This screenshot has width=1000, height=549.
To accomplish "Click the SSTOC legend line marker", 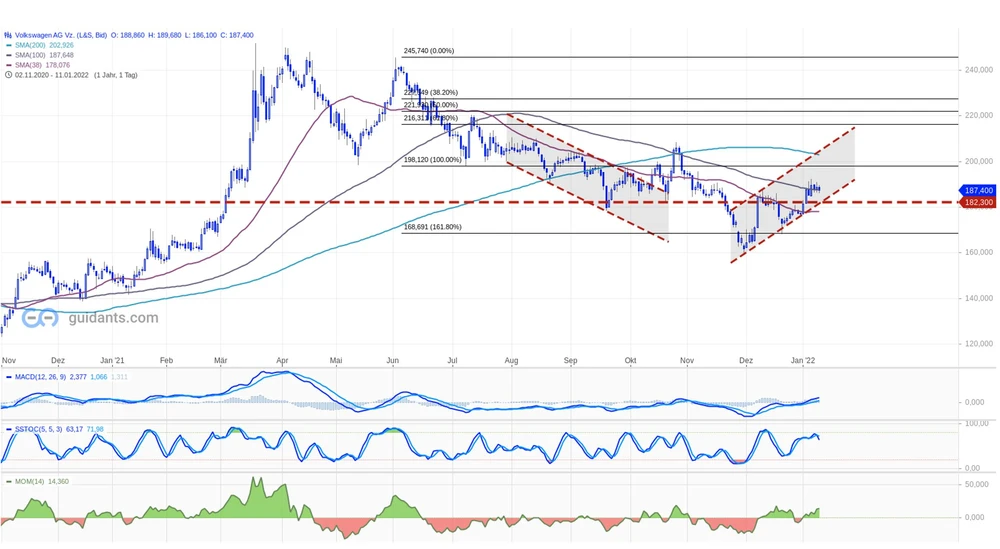I will tap(7, 428).
